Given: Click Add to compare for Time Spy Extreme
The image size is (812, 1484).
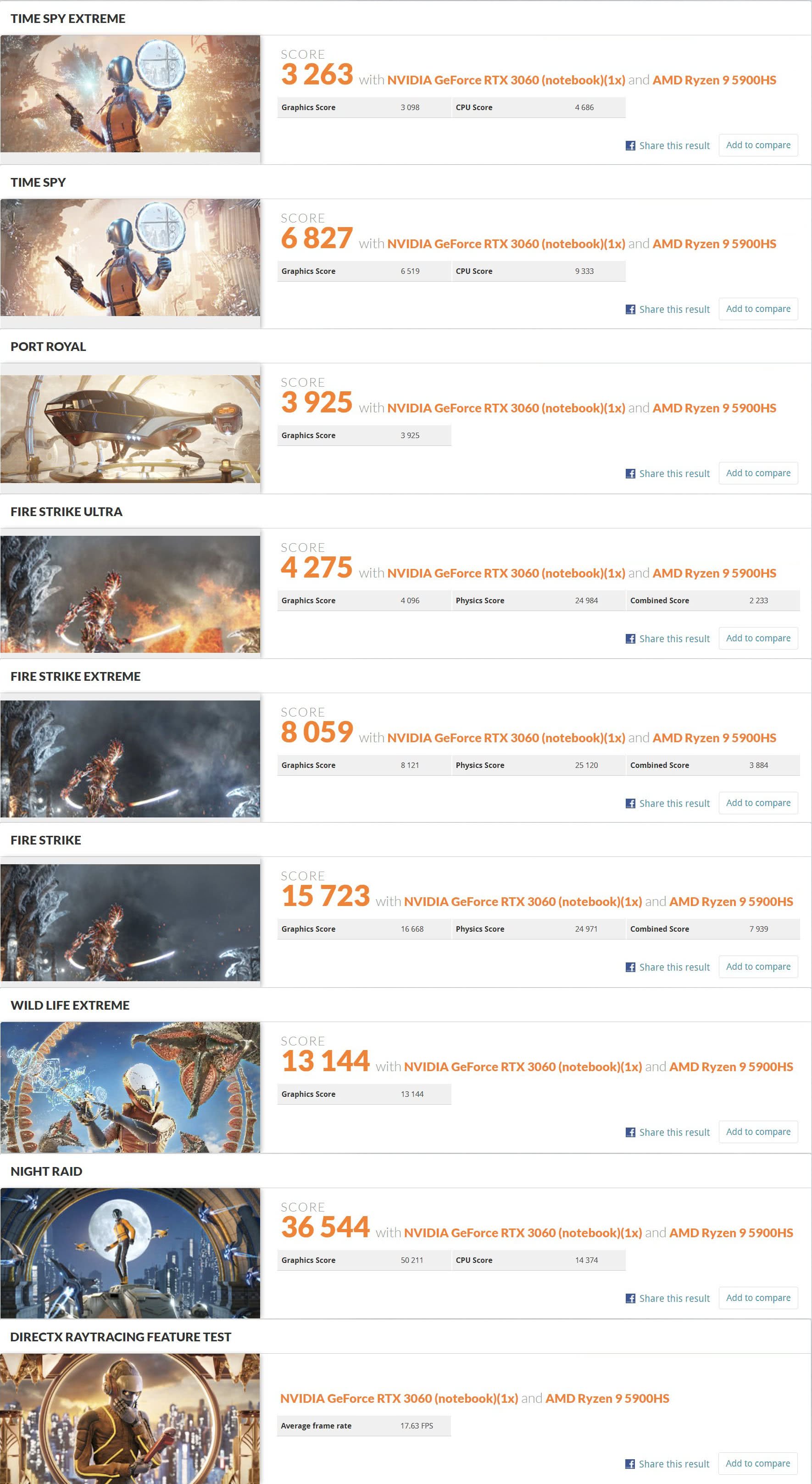Looking at the screenshot, I should tap(758, 145).
